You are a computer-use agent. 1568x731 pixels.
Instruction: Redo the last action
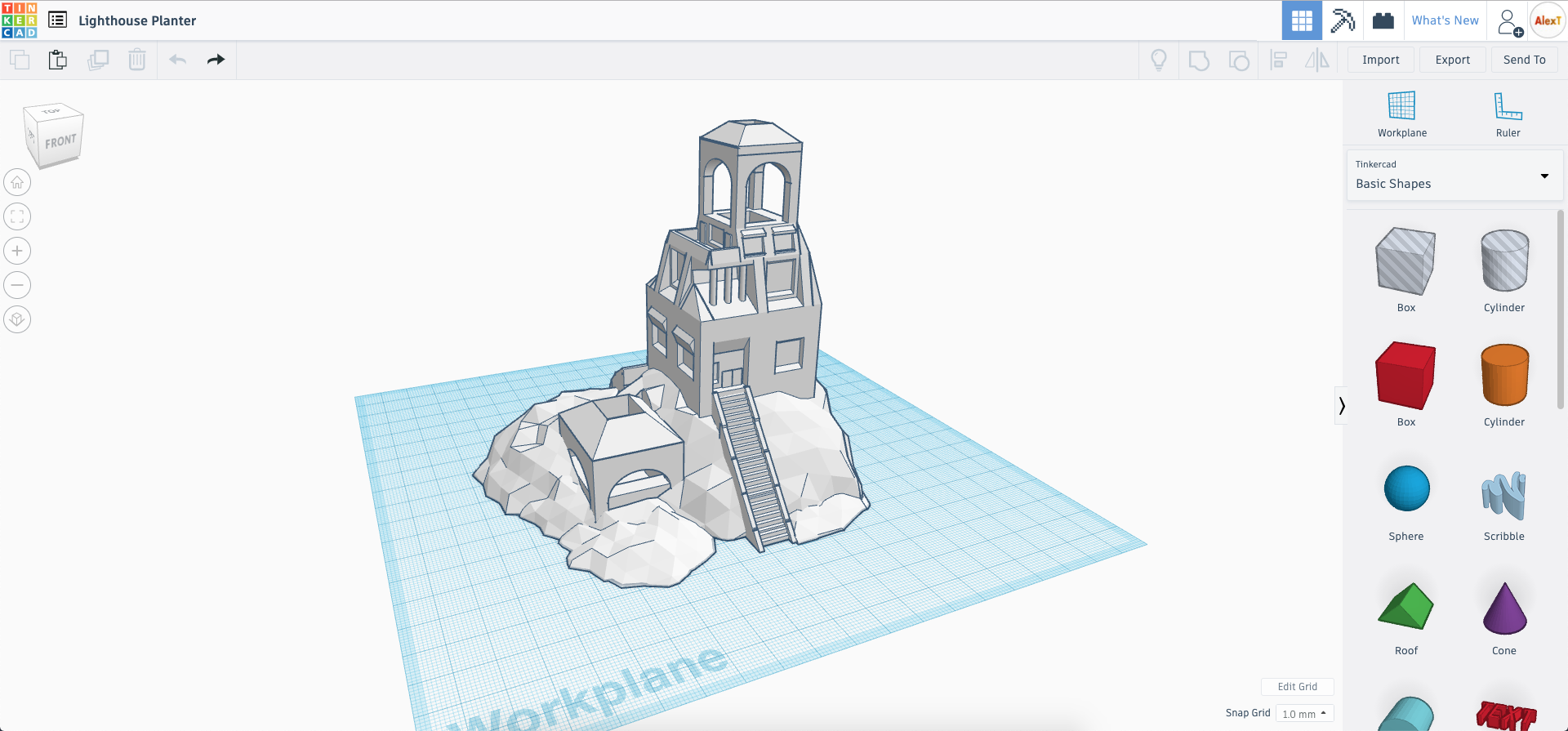(216, 60)
